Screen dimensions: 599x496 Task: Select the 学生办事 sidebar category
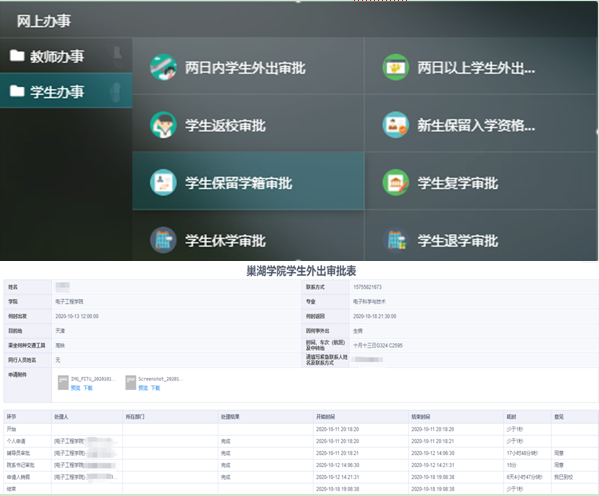66,91
